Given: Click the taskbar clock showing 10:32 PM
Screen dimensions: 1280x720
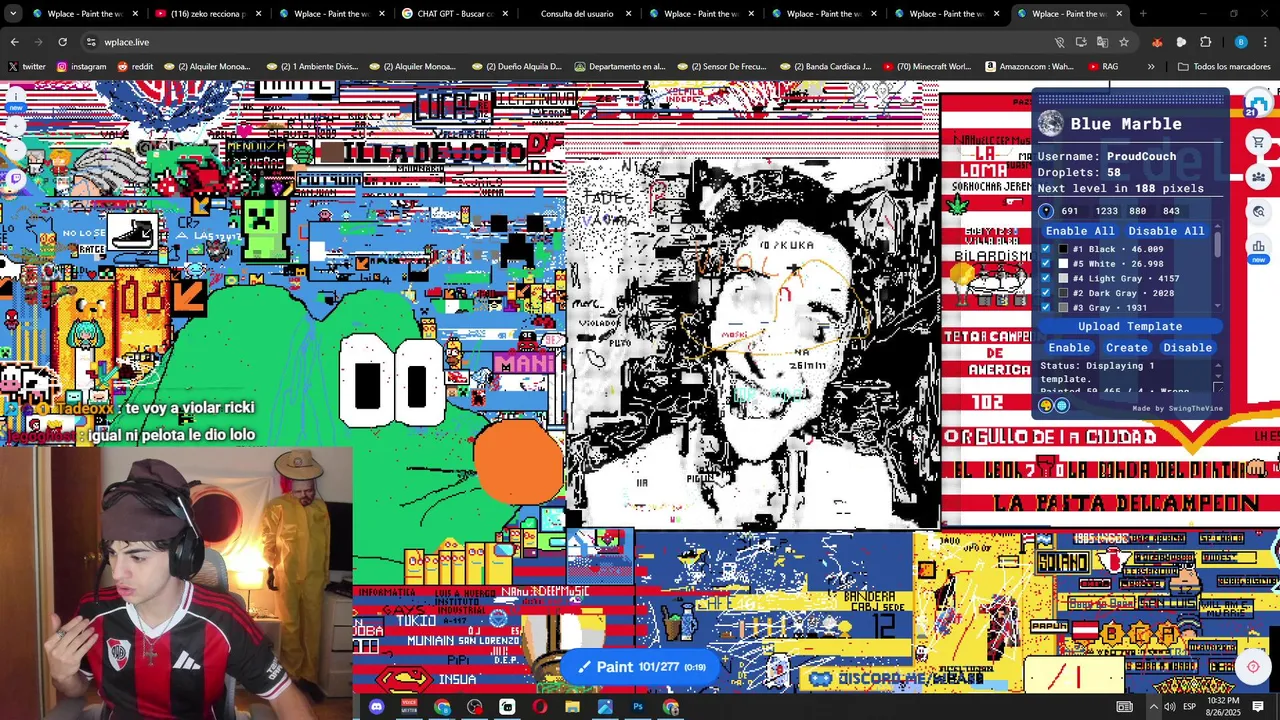Looking at the screenshot, I should point(1222,706).
